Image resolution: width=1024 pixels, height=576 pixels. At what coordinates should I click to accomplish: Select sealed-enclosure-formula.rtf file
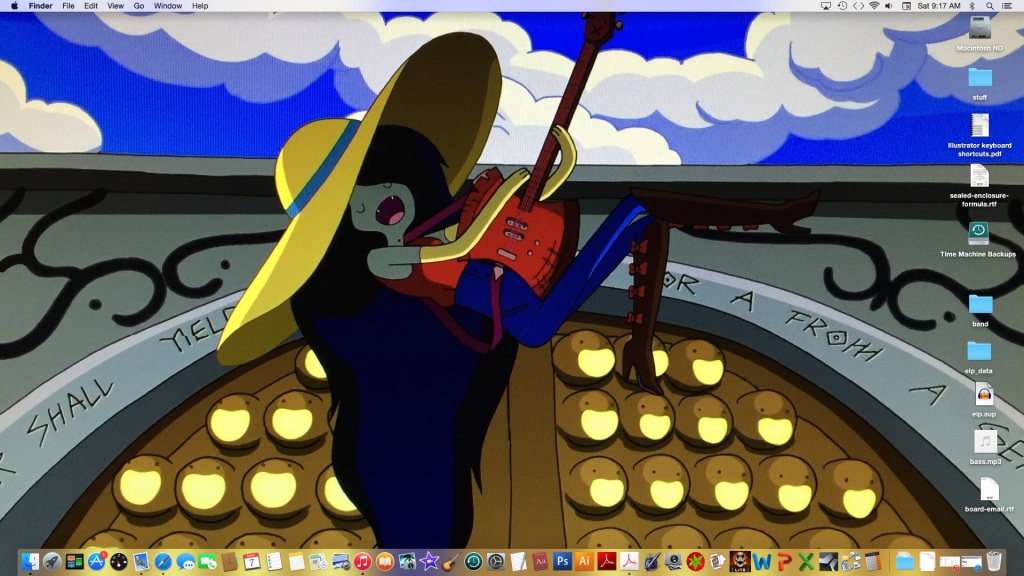click(x=979, y=176)
